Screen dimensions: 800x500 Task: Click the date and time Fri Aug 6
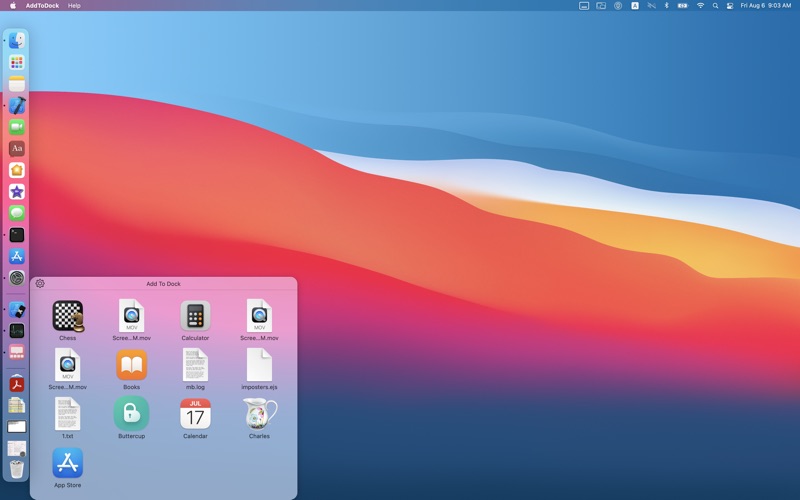point(766,6)
